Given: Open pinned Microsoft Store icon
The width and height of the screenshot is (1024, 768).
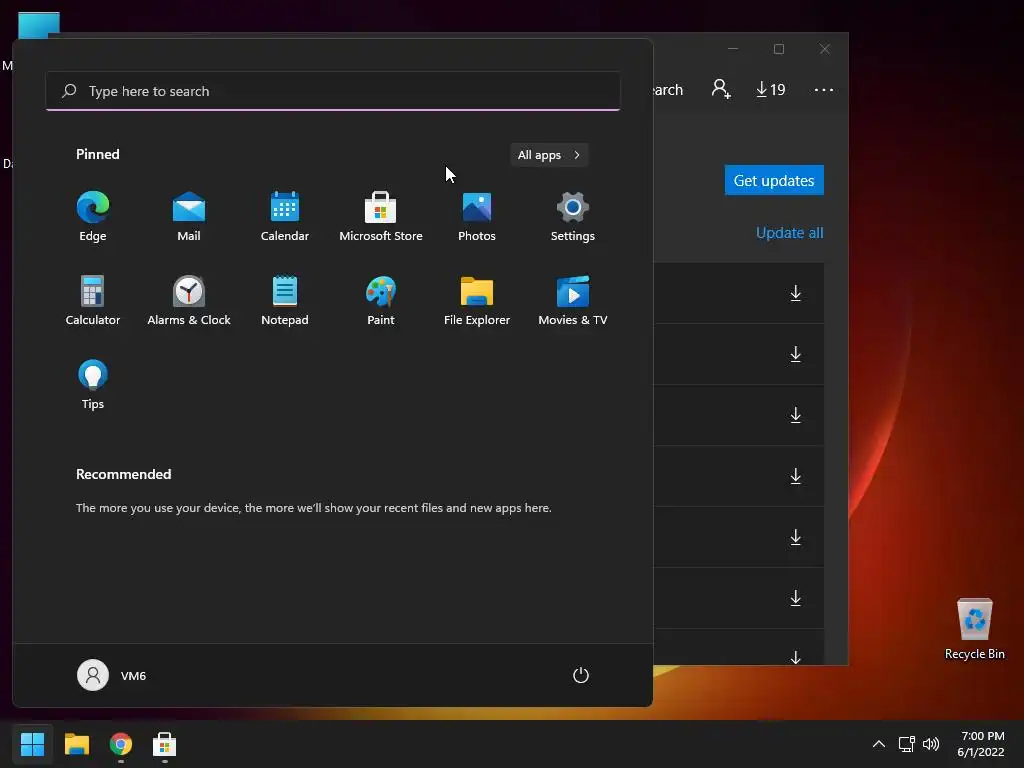Looking at the screenshot, I should click(381, 216).
